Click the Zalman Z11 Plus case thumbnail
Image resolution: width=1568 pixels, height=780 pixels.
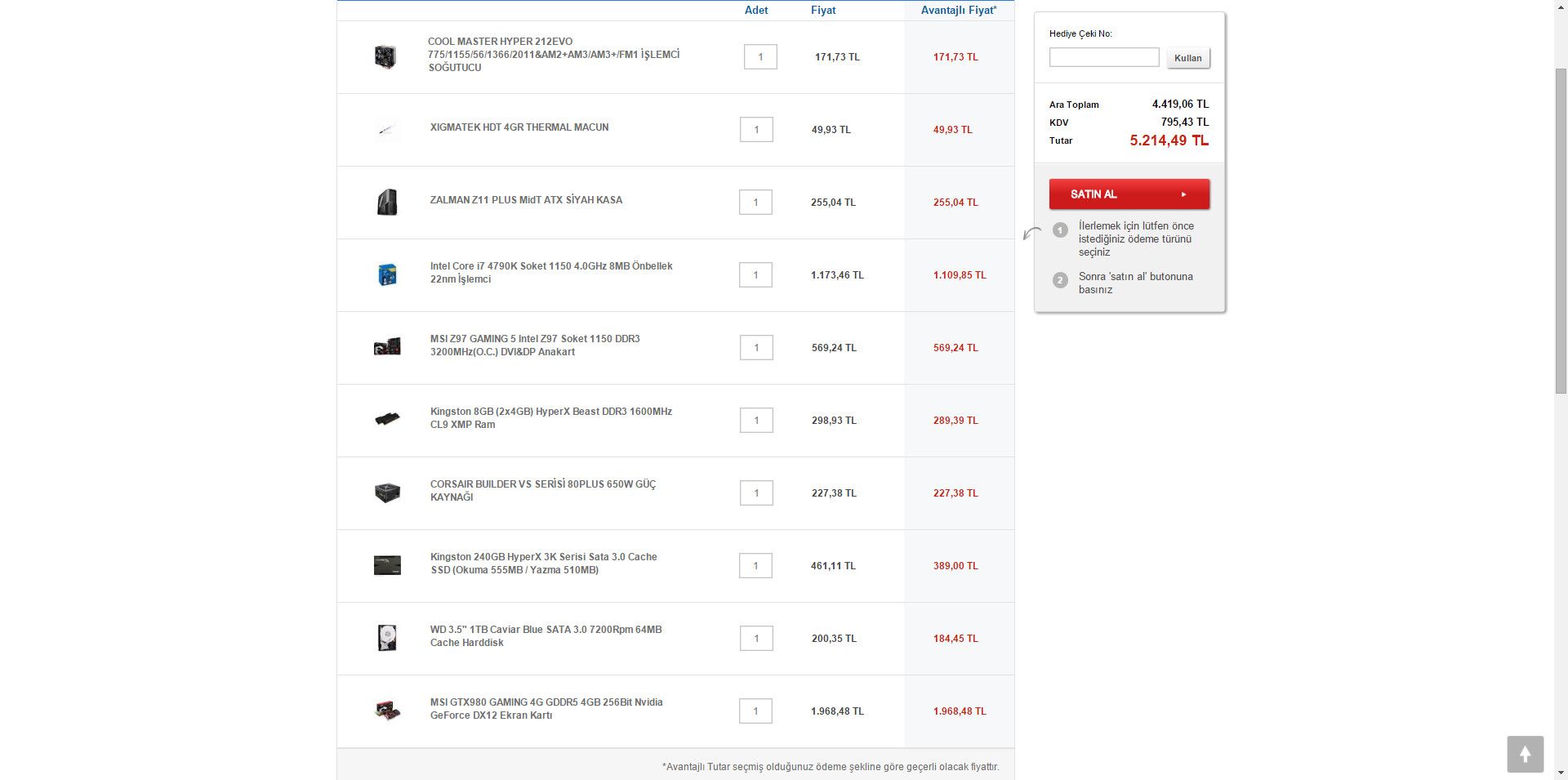pyautogui.click(x=387, y=202)
